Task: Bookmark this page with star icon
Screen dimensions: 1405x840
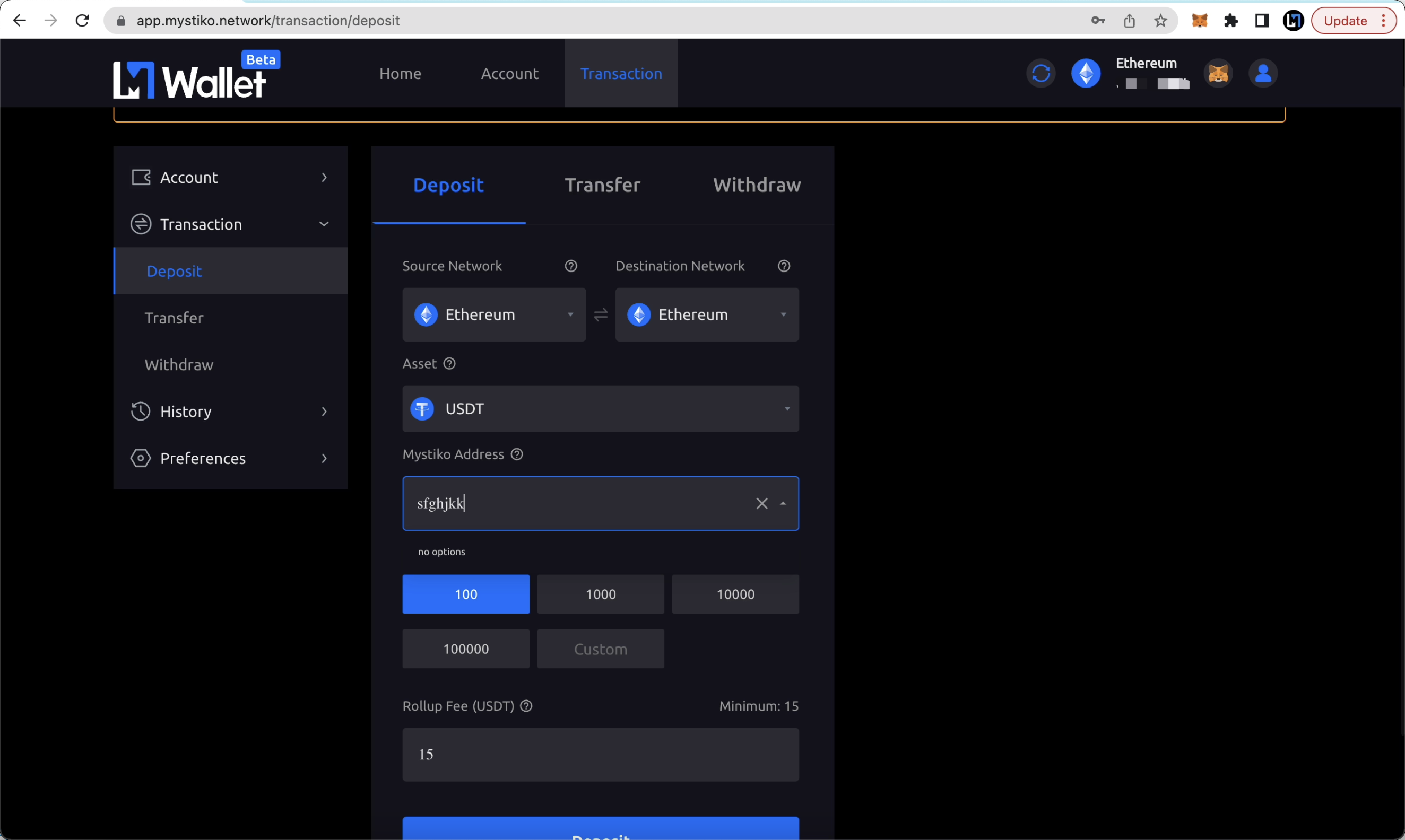Action: click(x=1160, y=21)
